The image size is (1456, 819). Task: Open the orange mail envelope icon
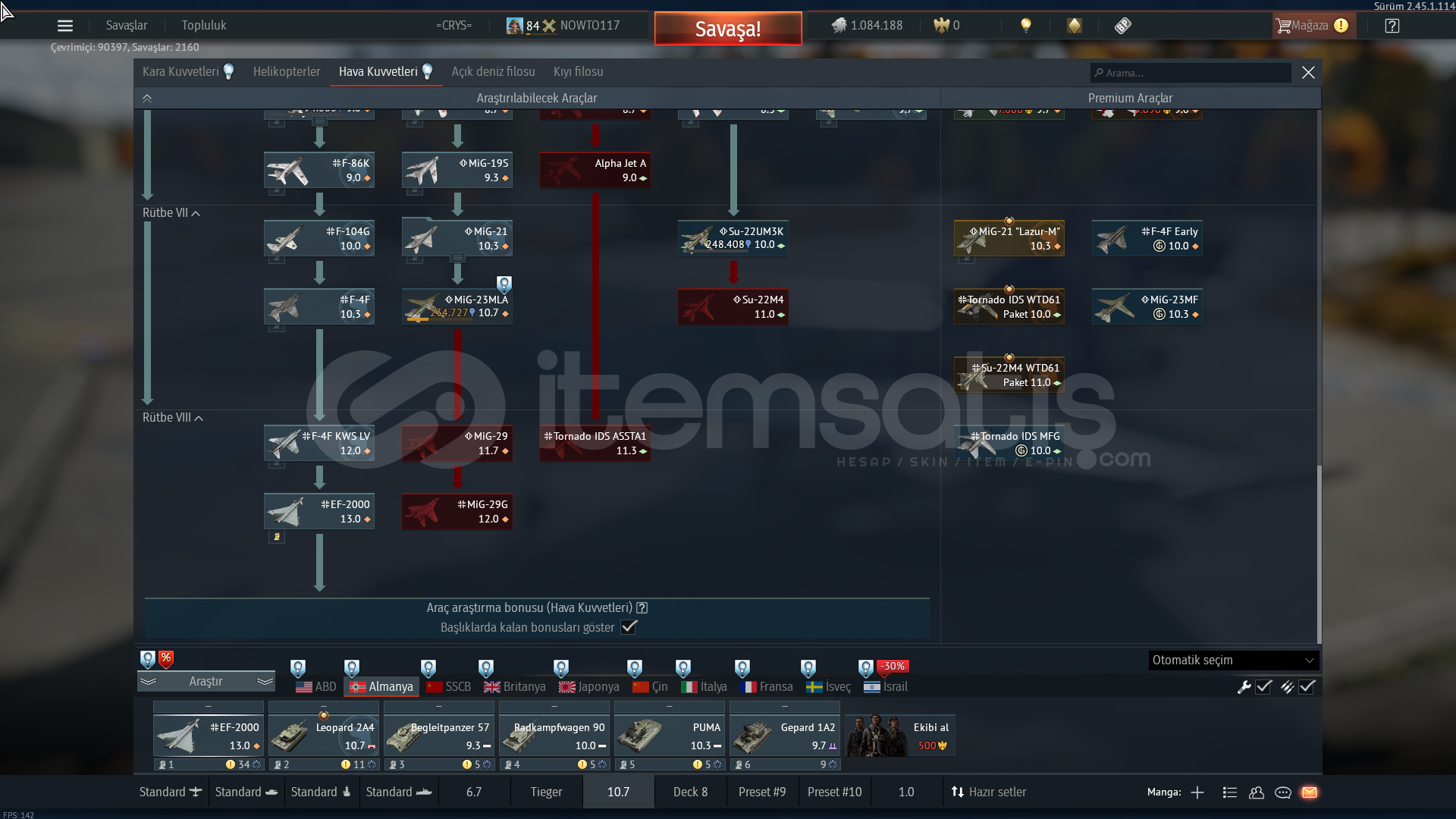tap(1310, 792)
